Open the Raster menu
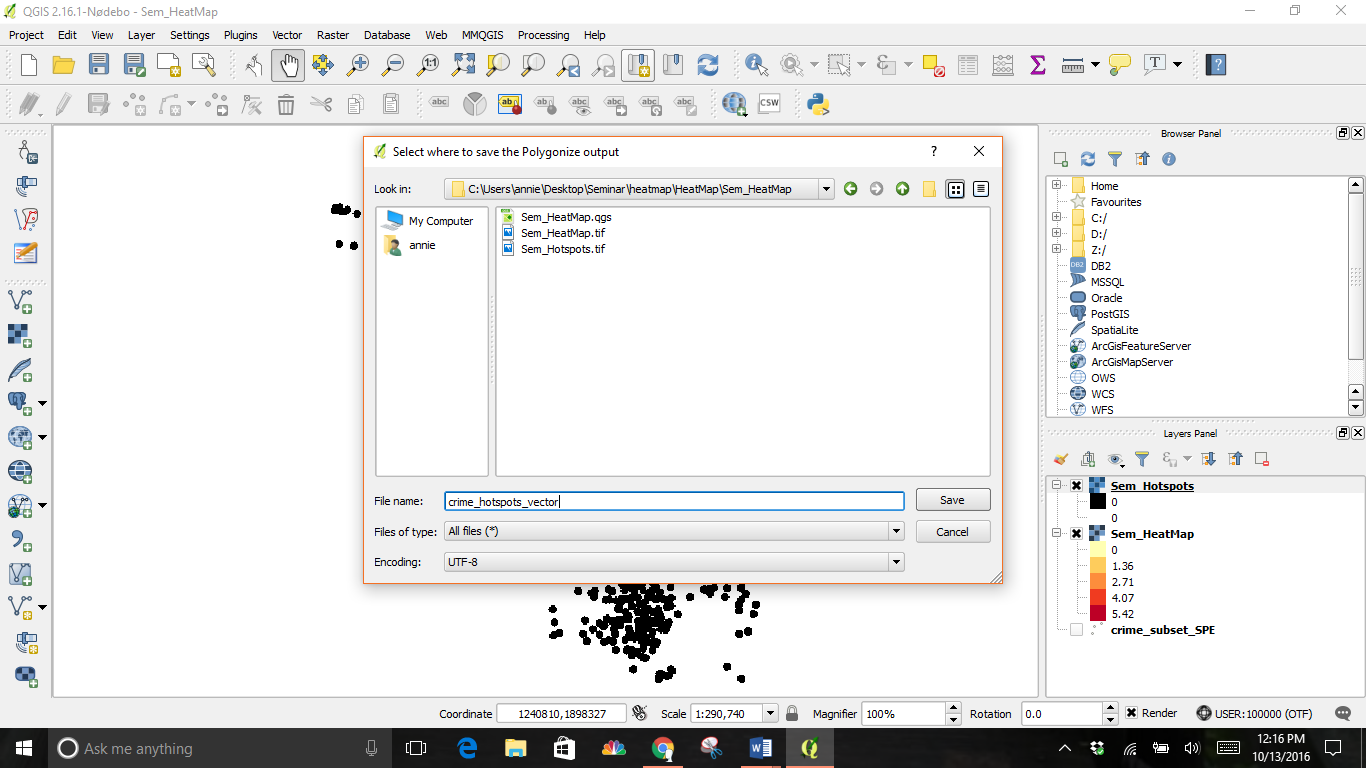Screen dimensions: 1366x768 coord(333,35)
